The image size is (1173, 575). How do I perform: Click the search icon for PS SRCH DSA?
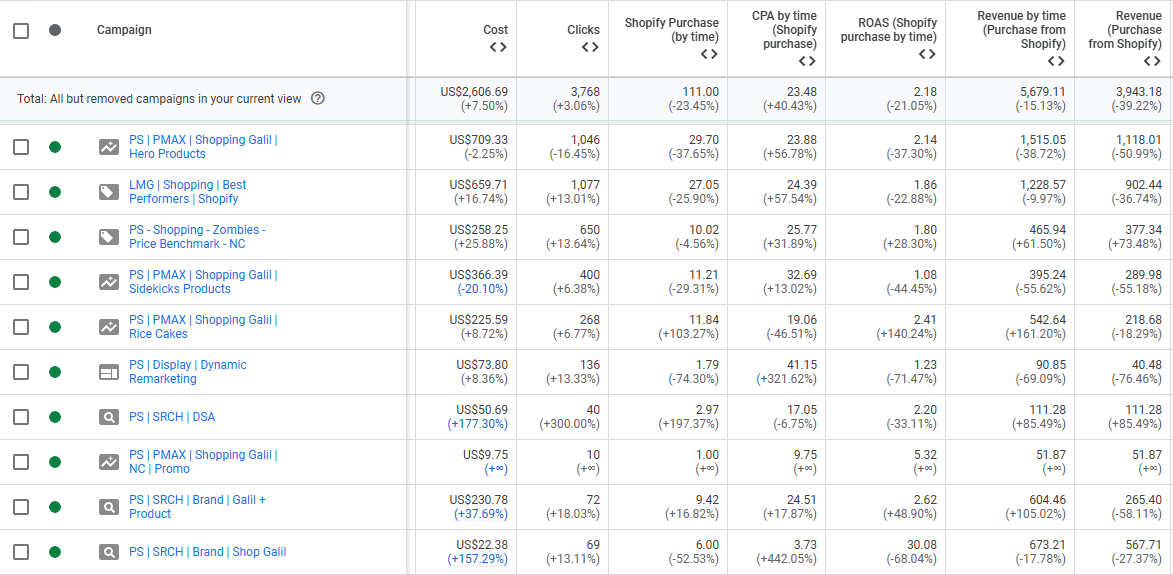coord(109,417)
